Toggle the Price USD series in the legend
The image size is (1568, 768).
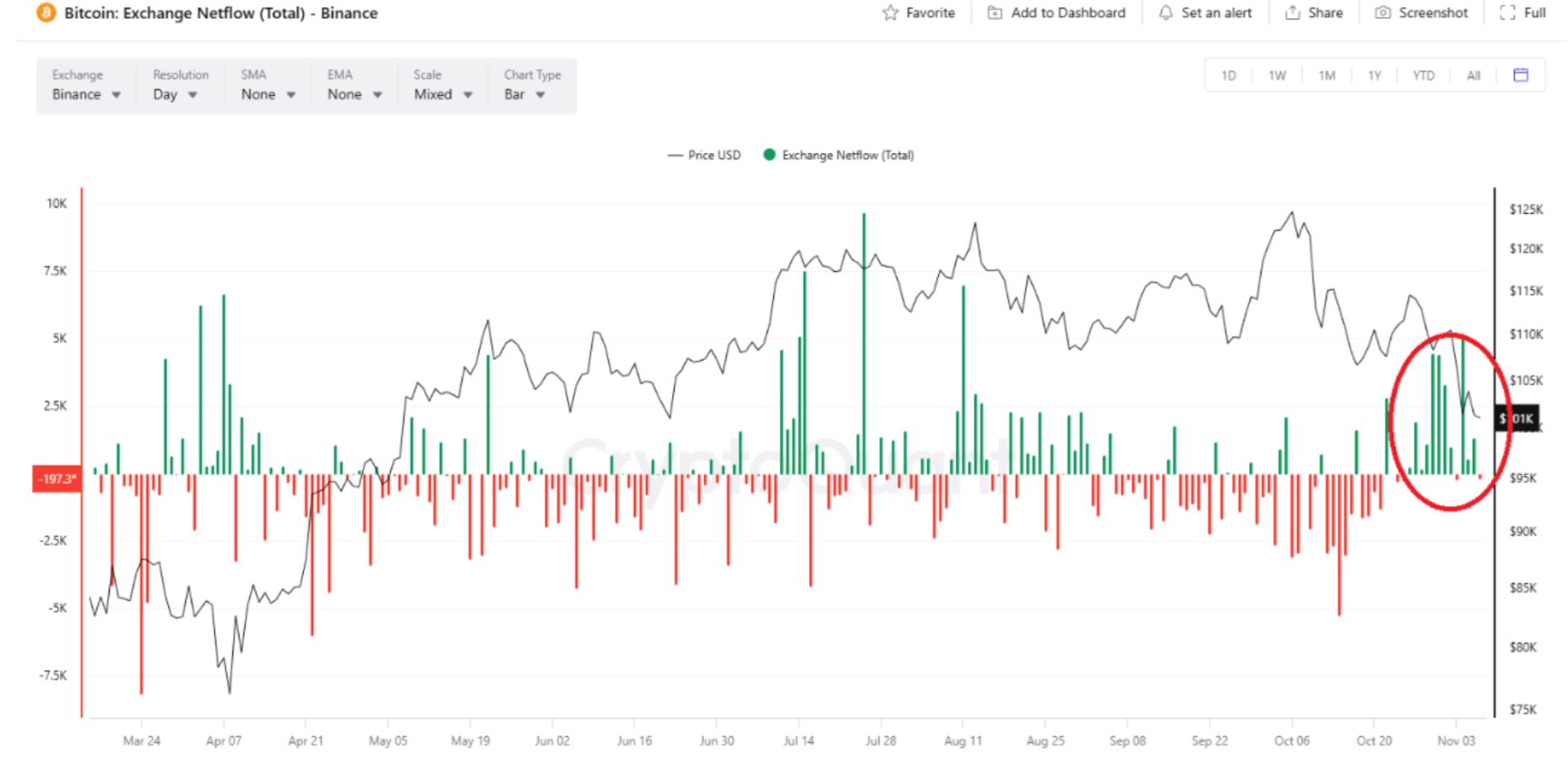click(704, 155)
